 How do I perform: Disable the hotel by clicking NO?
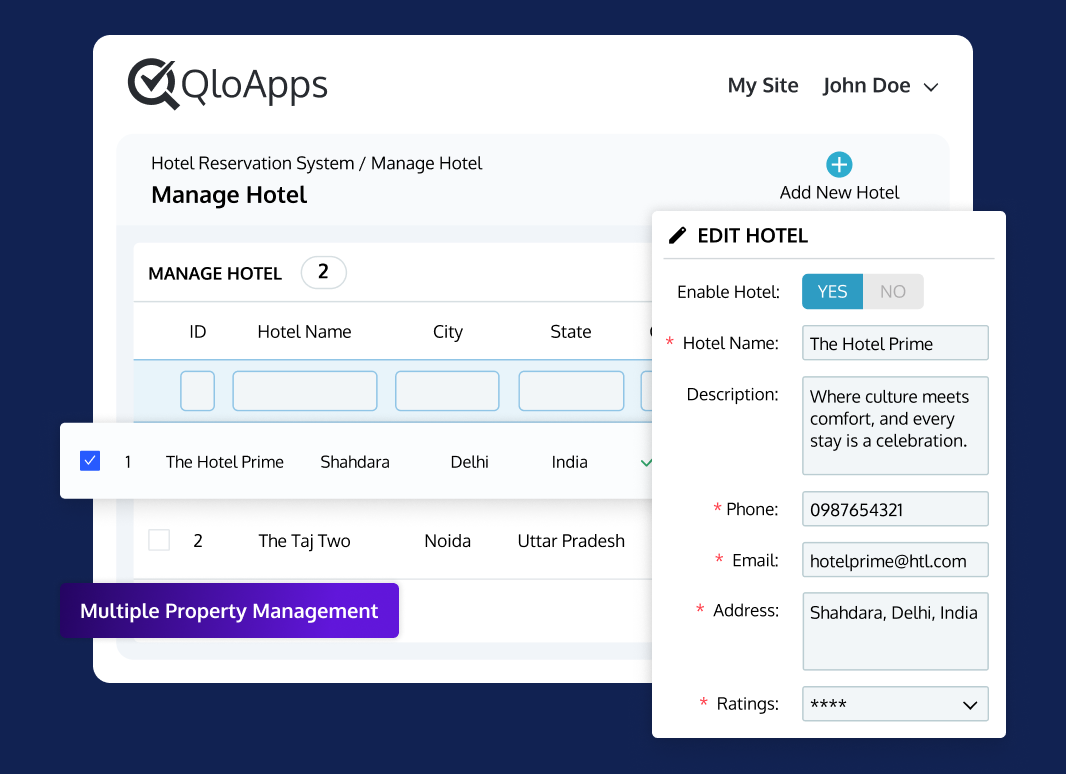(x=893, y=291)
